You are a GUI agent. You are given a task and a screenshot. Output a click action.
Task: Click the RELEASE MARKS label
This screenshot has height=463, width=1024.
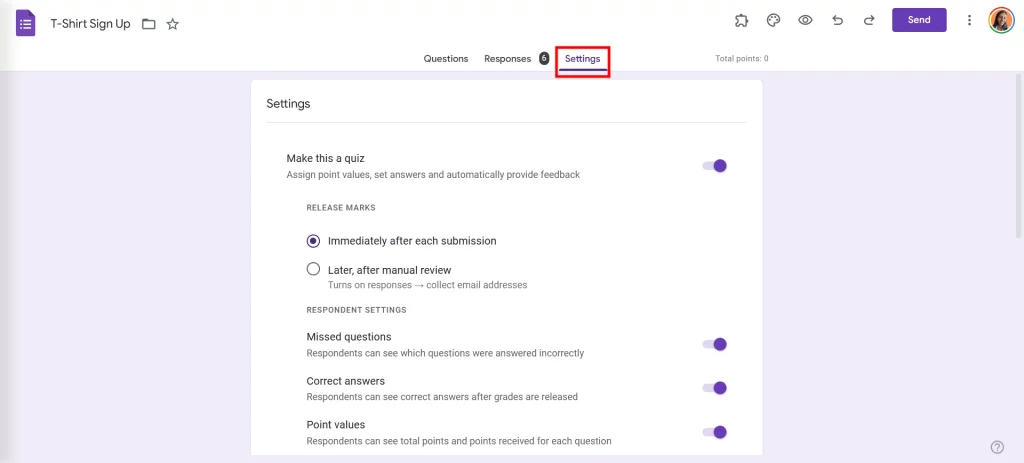tap(341, 208)
